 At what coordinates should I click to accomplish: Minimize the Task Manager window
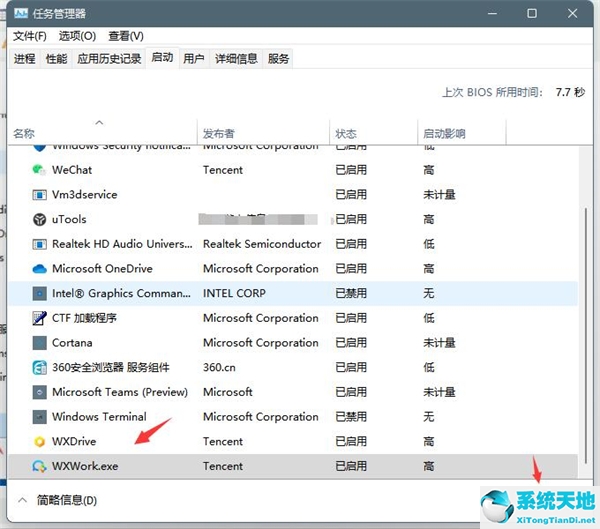[x=492, y=13]
